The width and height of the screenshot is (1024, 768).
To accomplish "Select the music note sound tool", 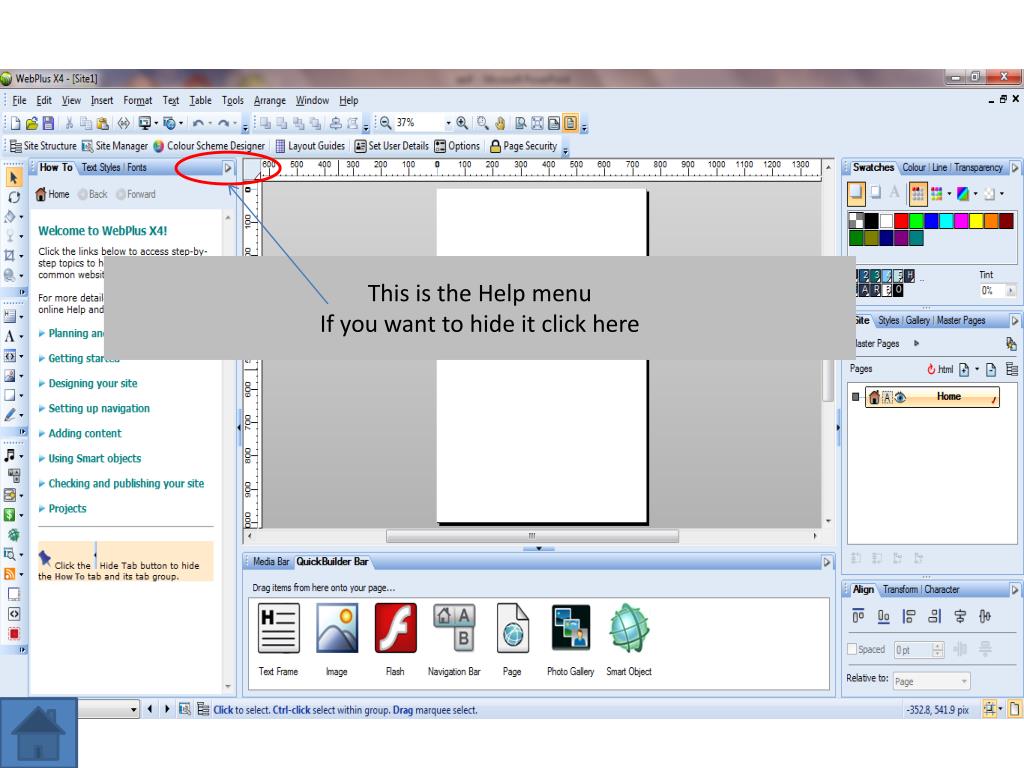I will 10,455.
